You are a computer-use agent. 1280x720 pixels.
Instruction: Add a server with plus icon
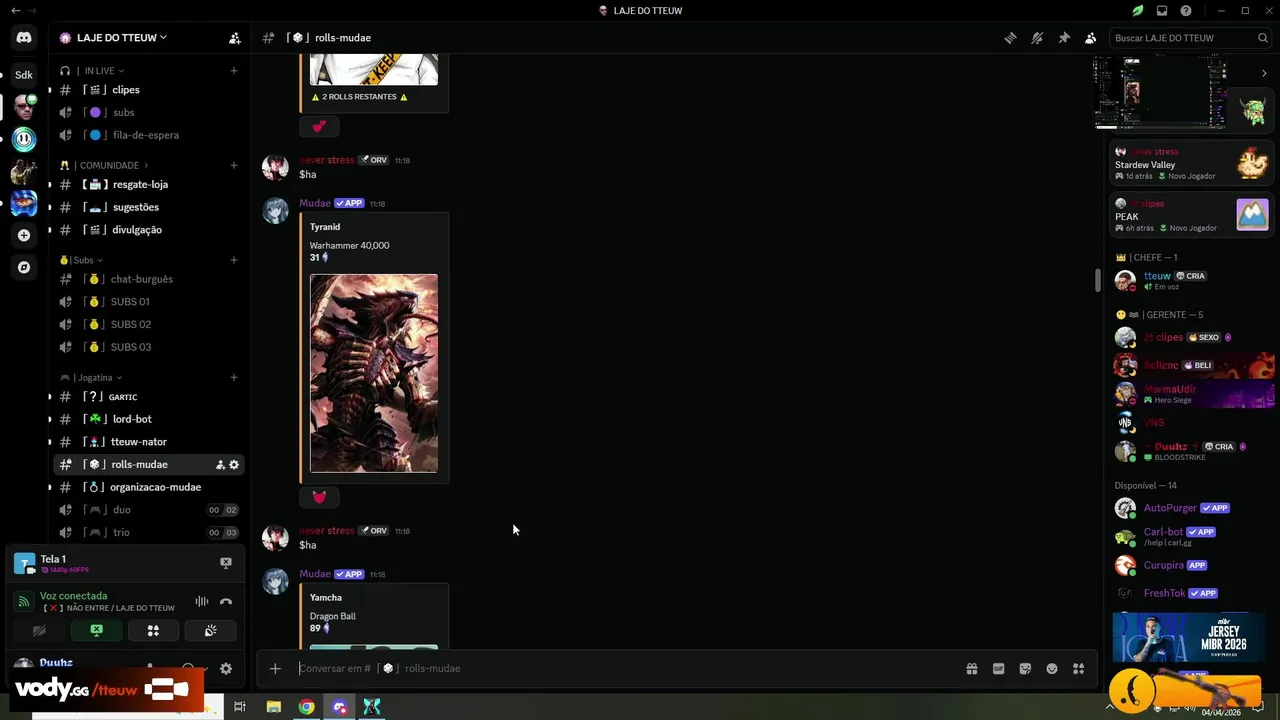click(24, 235)
